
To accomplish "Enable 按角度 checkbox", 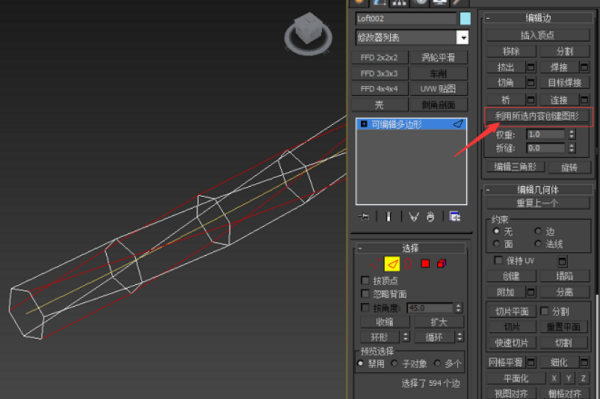I will (365, 307).
